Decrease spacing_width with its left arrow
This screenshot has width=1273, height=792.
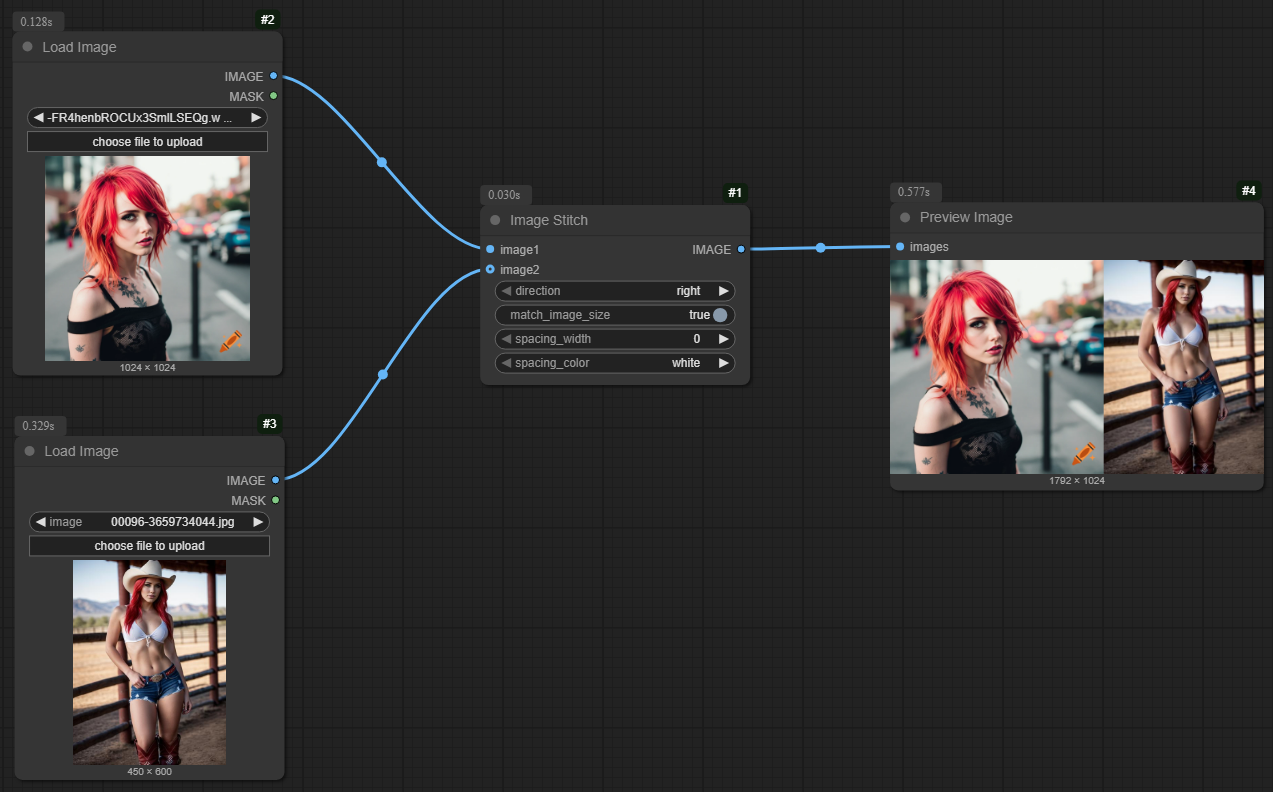(506, 339)
